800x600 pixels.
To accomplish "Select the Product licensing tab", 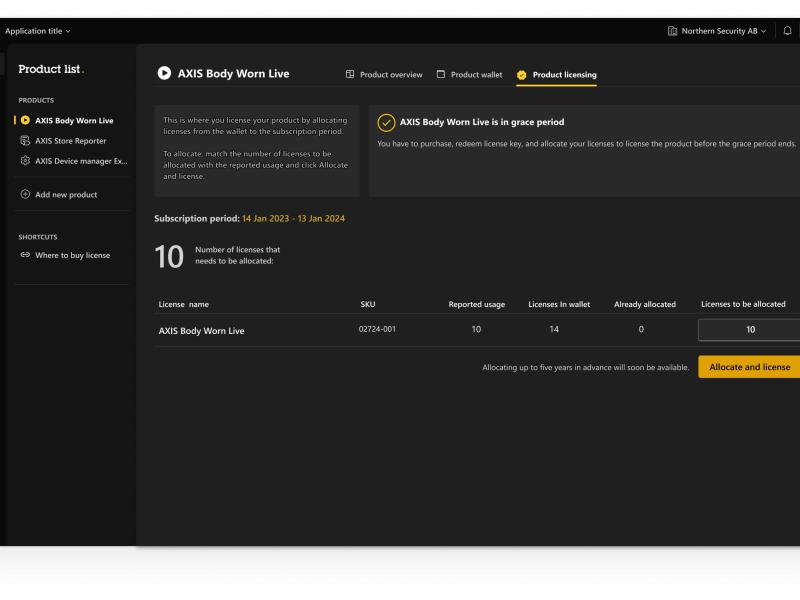I will [557, 74].
